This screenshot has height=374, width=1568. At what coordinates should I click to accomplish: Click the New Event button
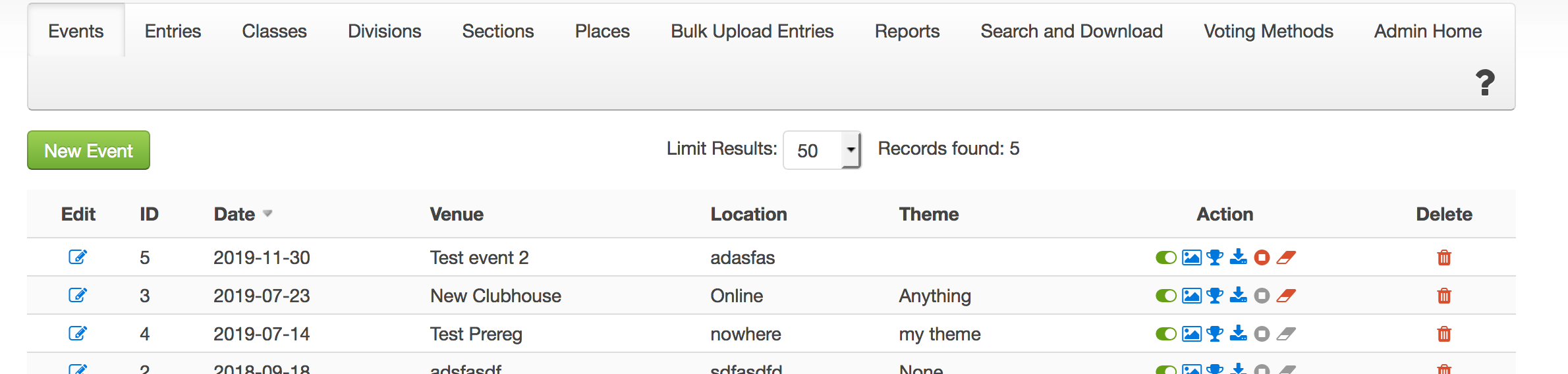click(88, 150)
